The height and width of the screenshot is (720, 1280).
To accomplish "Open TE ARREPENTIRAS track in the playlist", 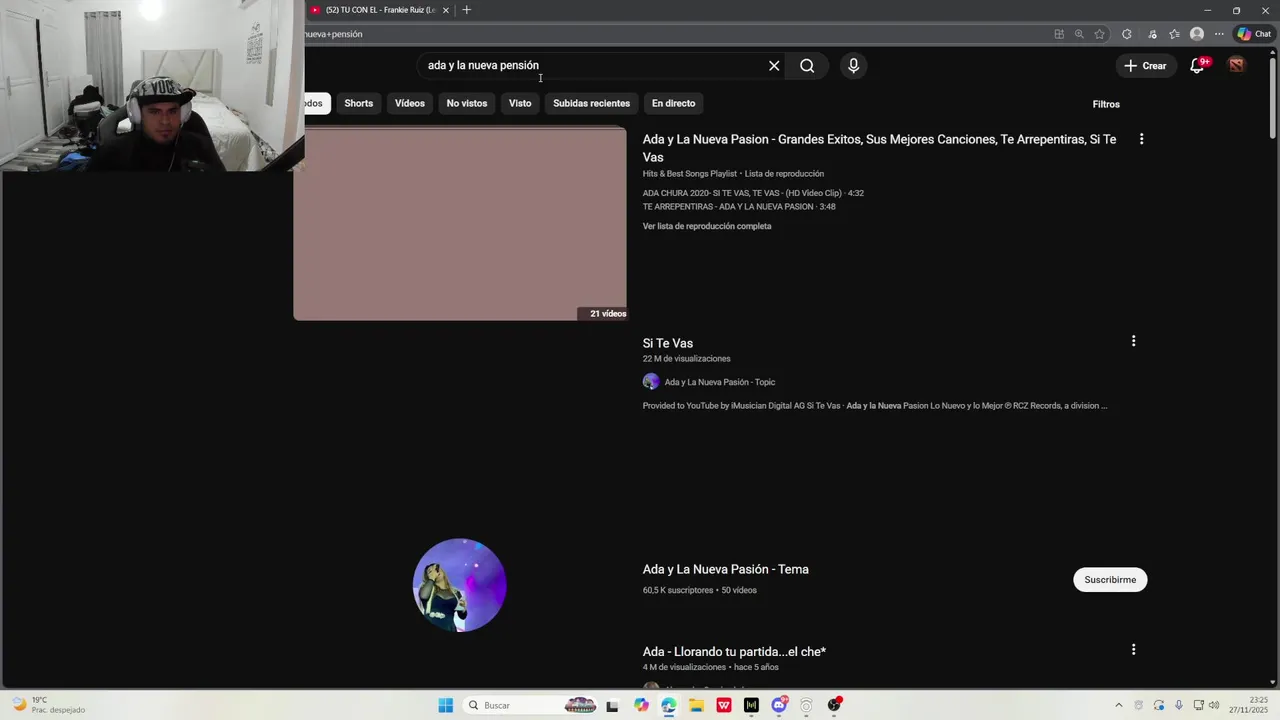I will coord(739,207).
